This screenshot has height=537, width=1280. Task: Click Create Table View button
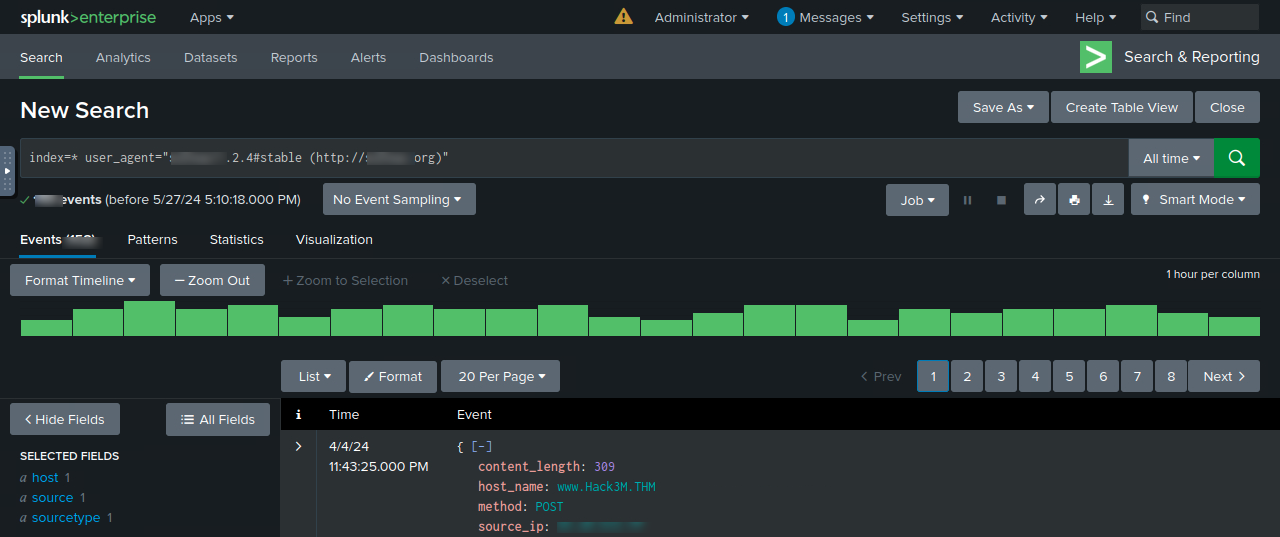1122,107
